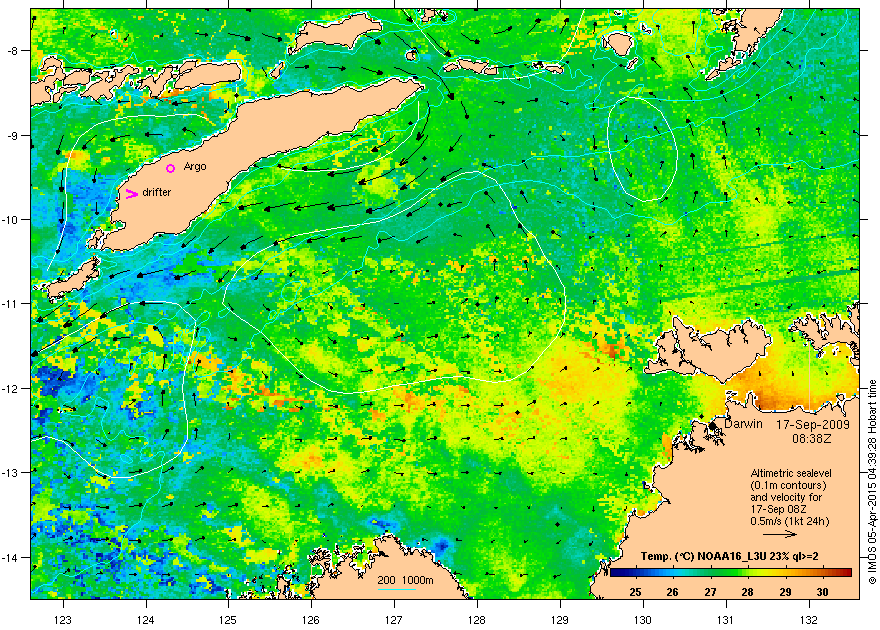Click the '28' colorbar tick label
The height and width of the screenshot is (630, 880).
tap(748, 592)
